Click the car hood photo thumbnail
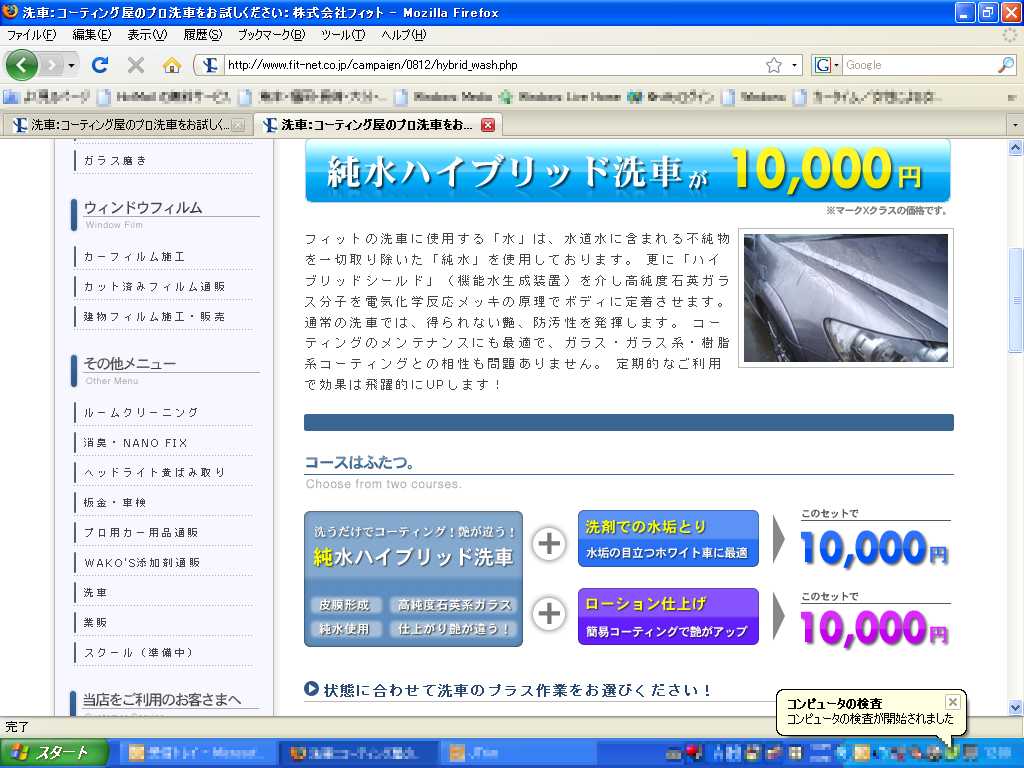 coord(846,298)
